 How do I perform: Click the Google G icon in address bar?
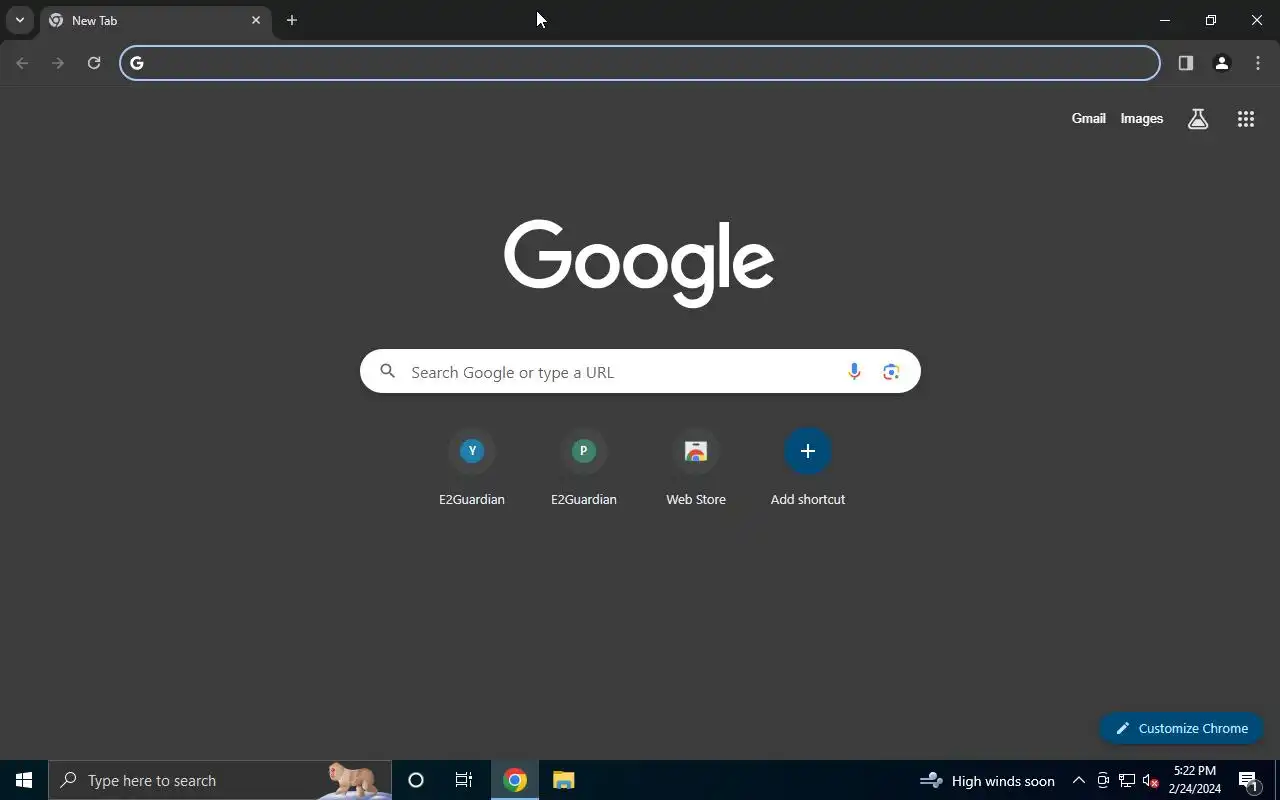(x=137, y=63)
